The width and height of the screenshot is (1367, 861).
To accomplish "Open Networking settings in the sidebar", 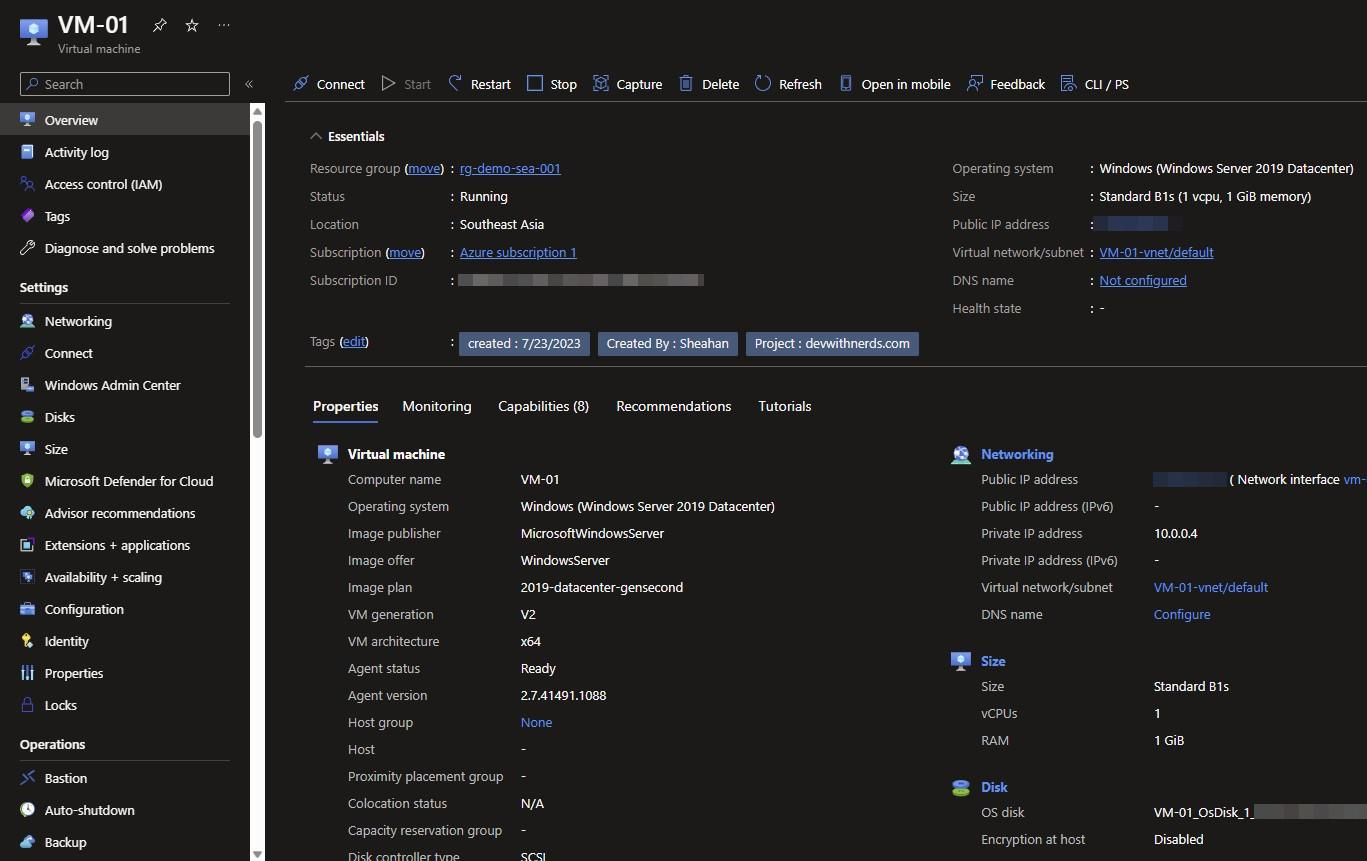I will (78, 321).
